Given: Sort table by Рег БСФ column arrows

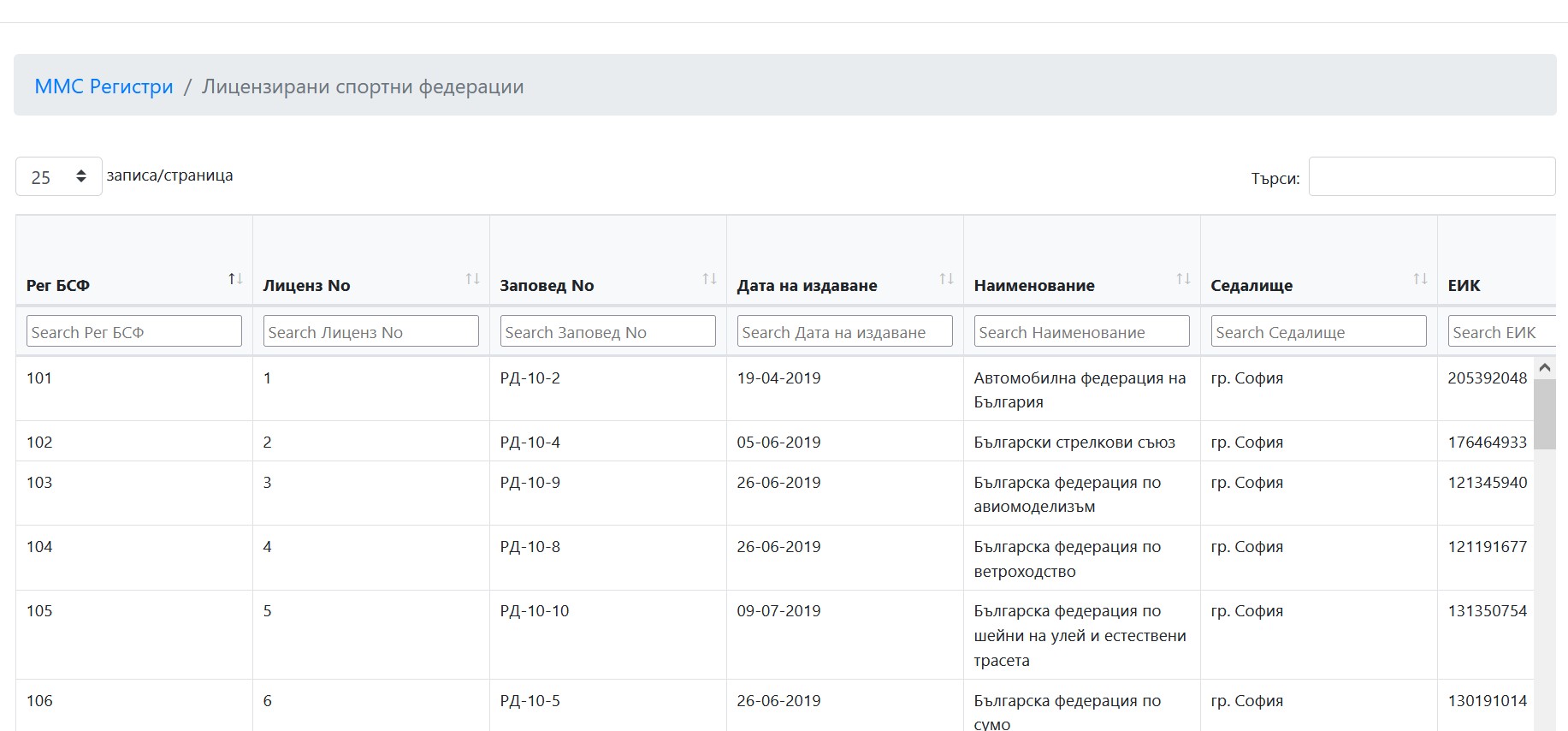Looking at the screenshot, I should (235, 279).
